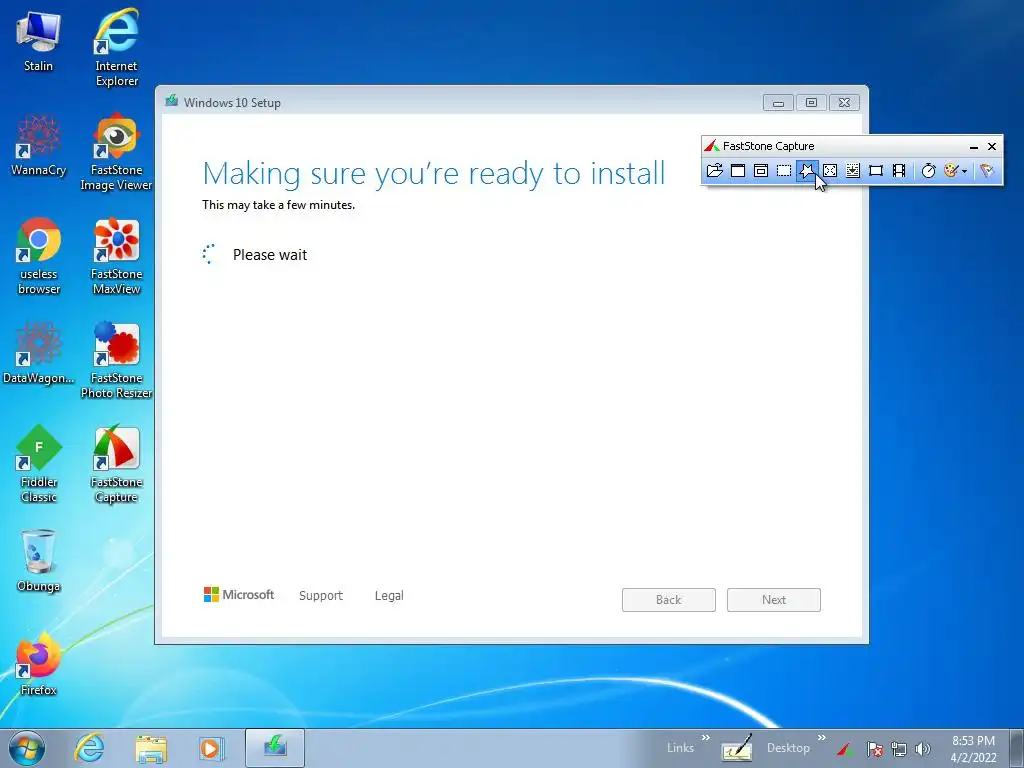Select Capture Rectangular Region tool
The width and height of the screenshot is (1024, 768).
pos(784,170)
